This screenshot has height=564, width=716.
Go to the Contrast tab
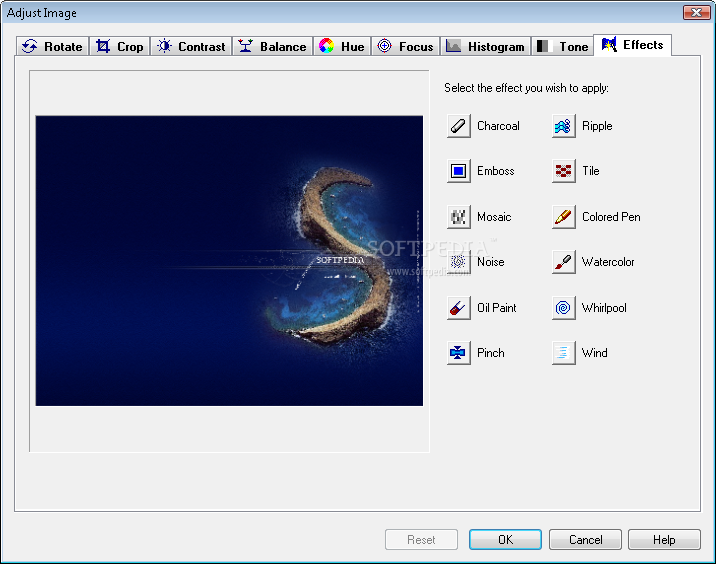point(191,47)
